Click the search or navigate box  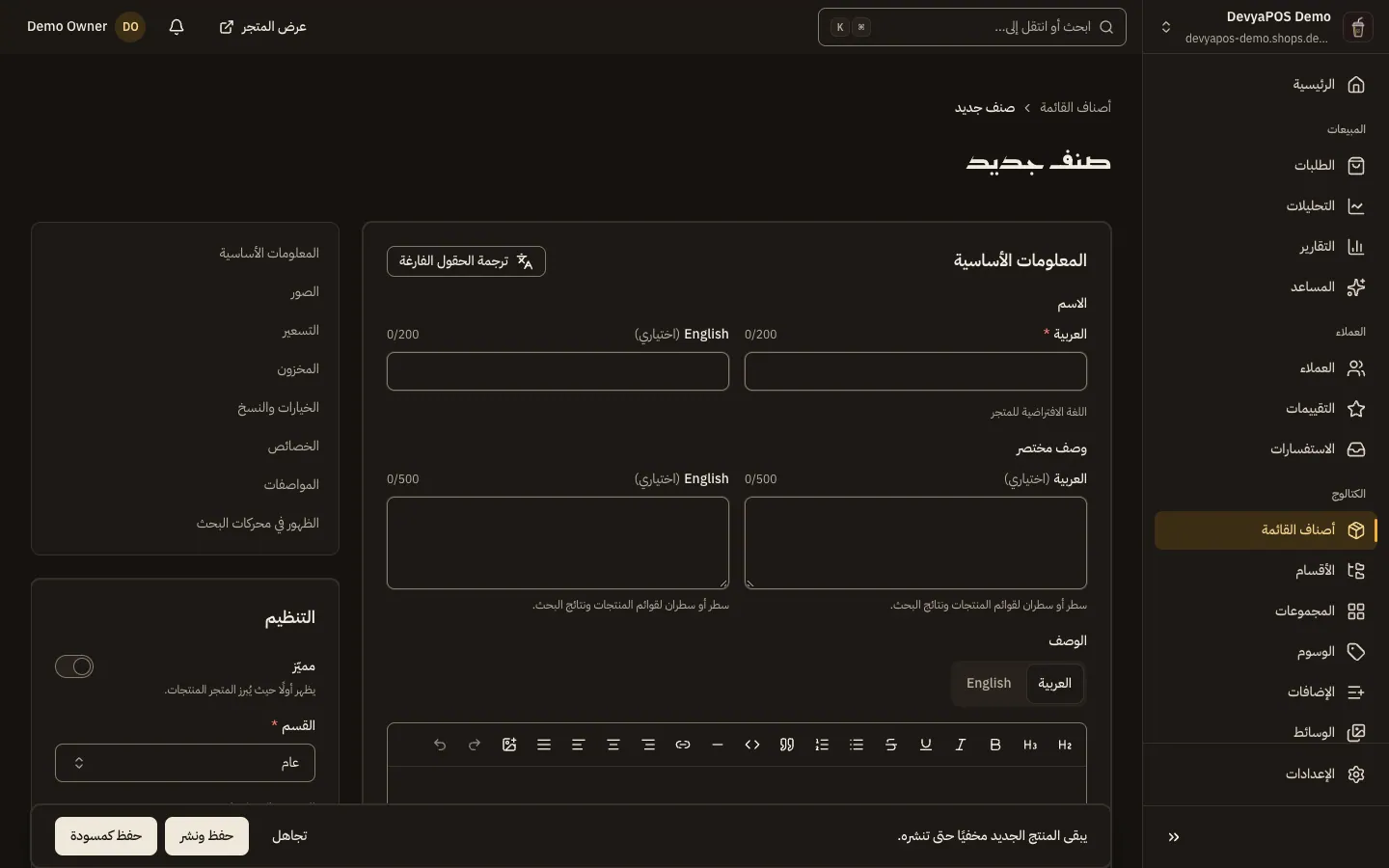(972, 27)
